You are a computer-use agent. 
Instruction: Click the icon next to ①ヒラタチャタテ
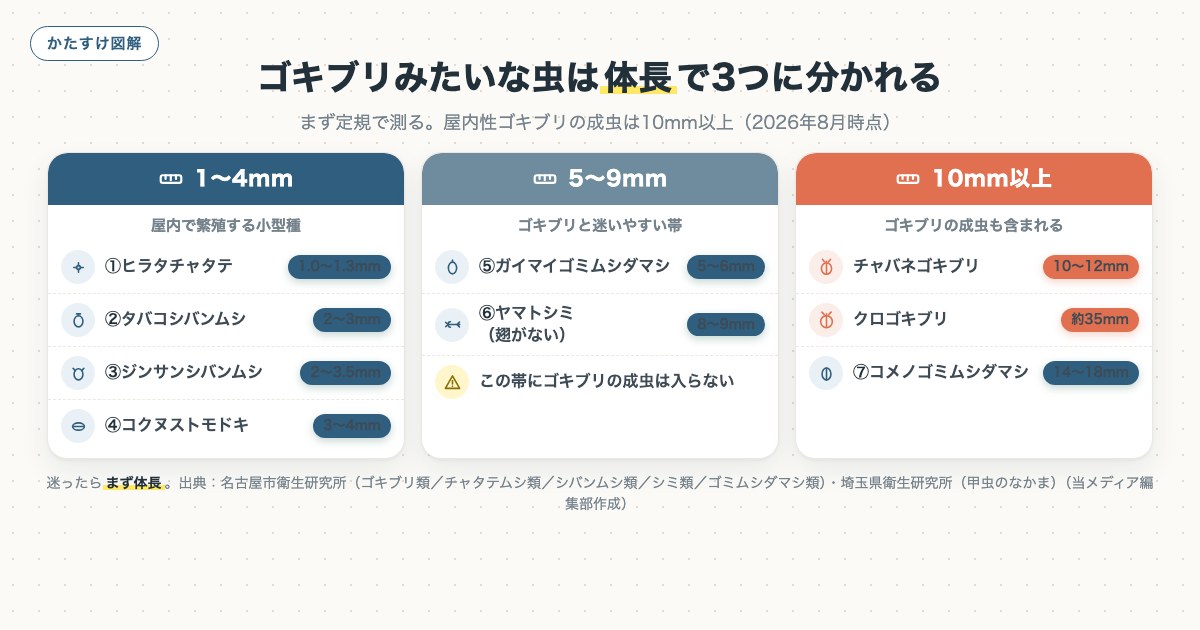[77, 267]
